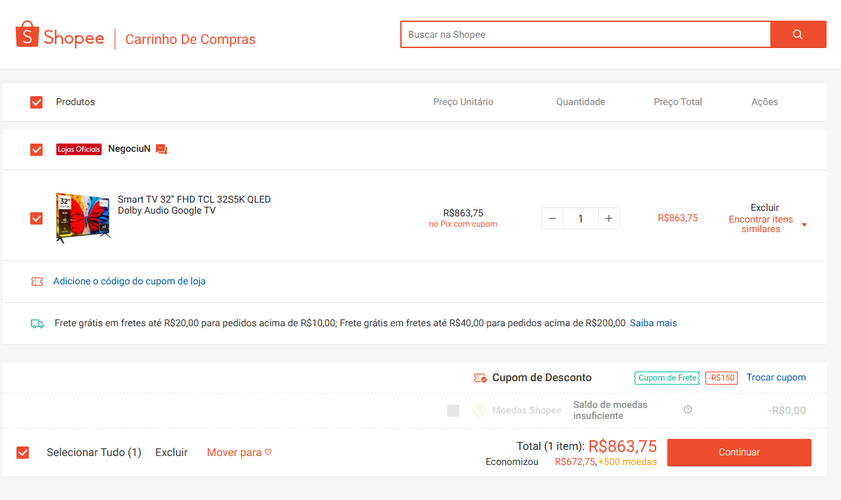Click the Continuar button
The width and height of the screenshot is (841, 500).
[x=739, y=452]
